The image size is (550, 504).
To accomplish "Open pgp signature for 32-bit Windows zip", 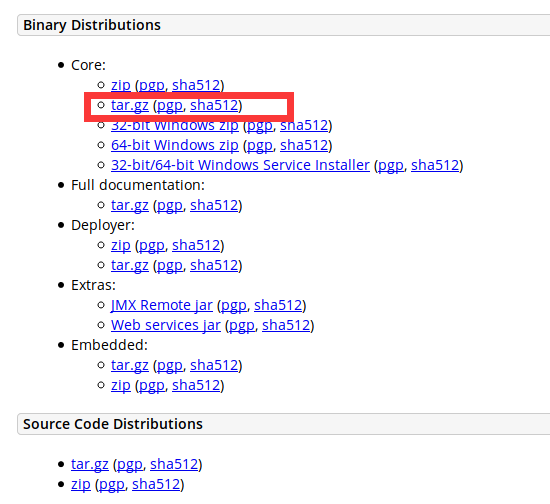I will click(260, 125).
